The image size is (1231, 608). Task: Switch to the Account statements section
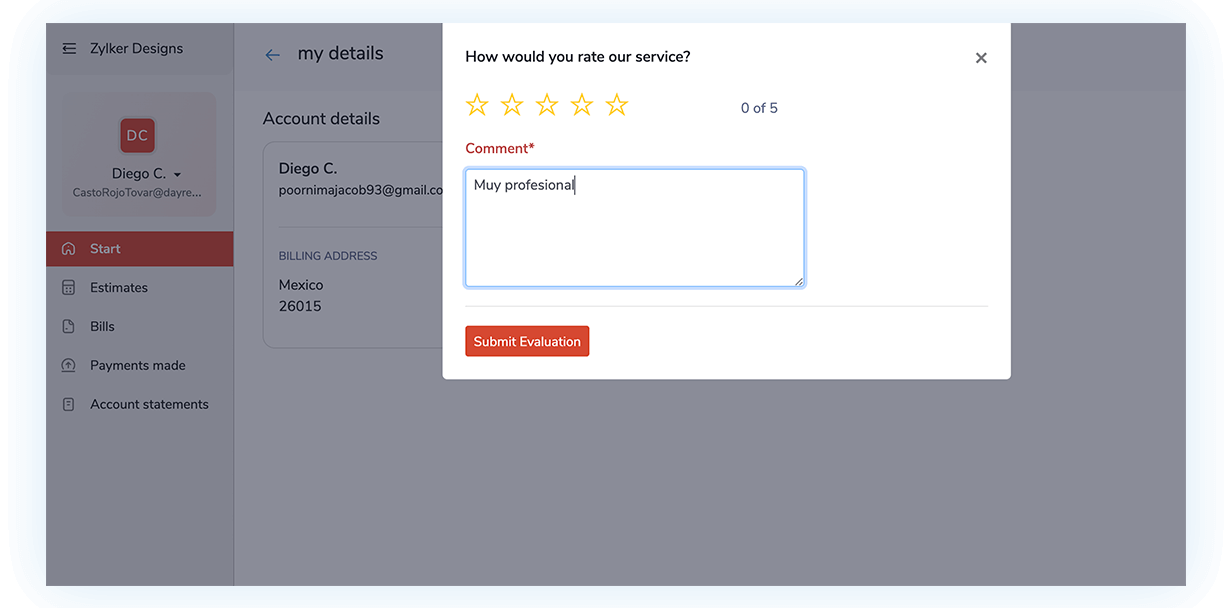point(148,404)
